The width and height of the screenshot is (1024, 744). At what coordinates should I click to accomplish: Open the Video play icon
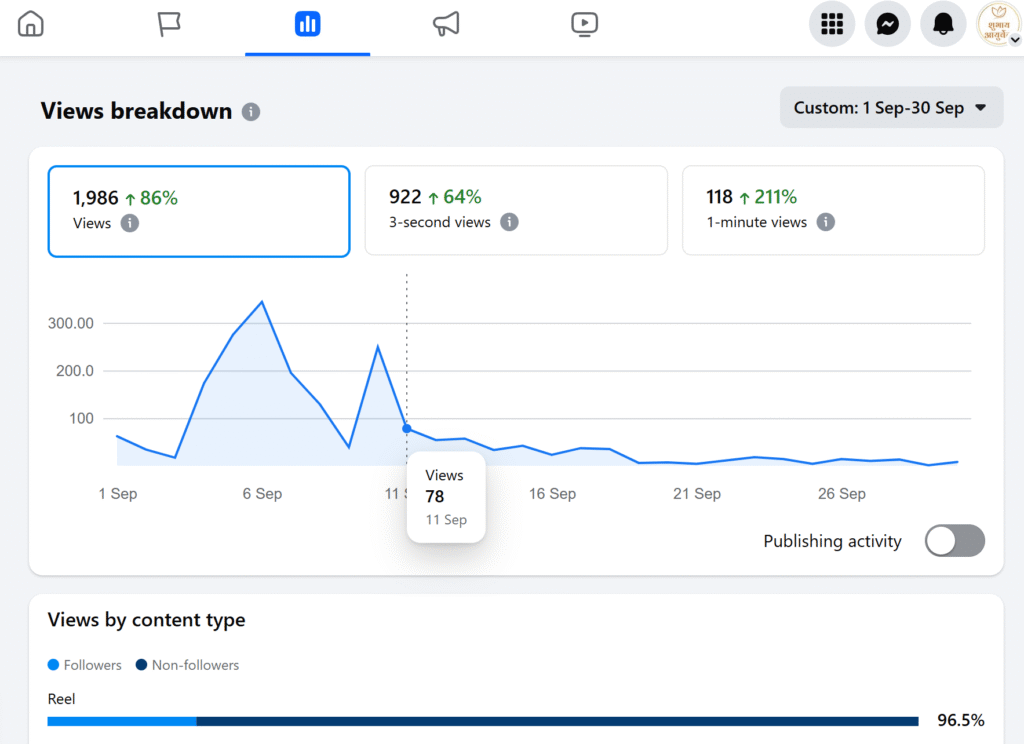pos(584,24)
